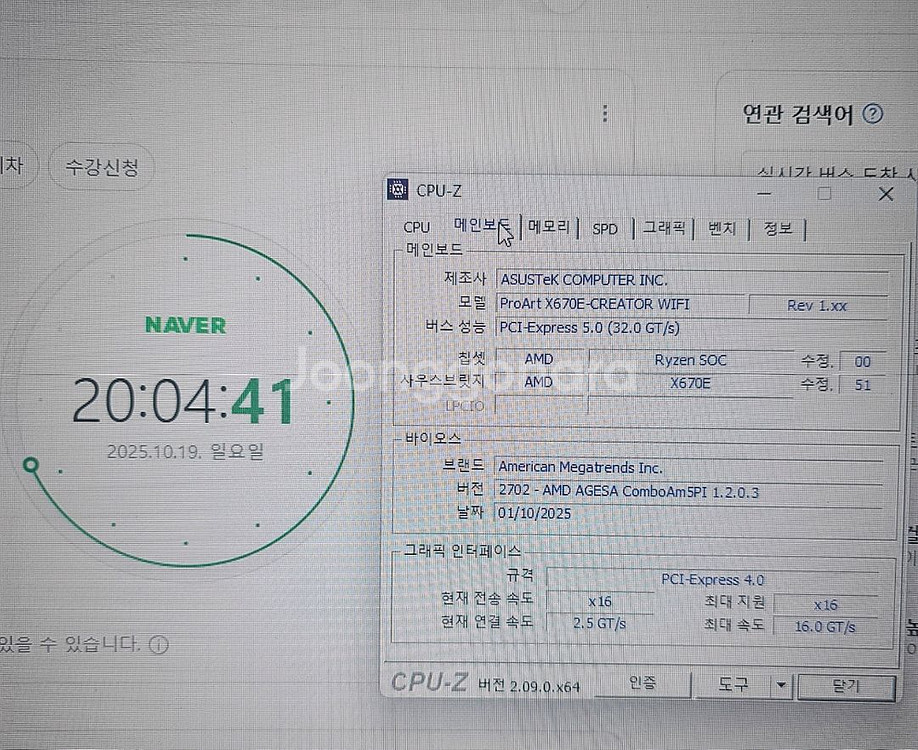View the 그래픽 tab
The width and height of the screenshot is (918, 750).
666,229
